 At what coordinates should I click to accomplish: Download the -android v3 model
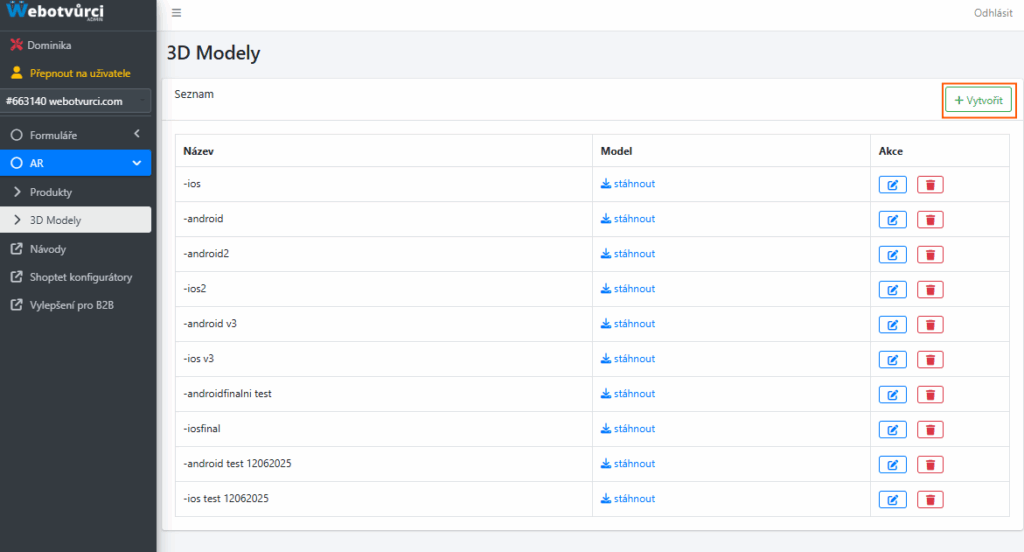coord(628,323)
